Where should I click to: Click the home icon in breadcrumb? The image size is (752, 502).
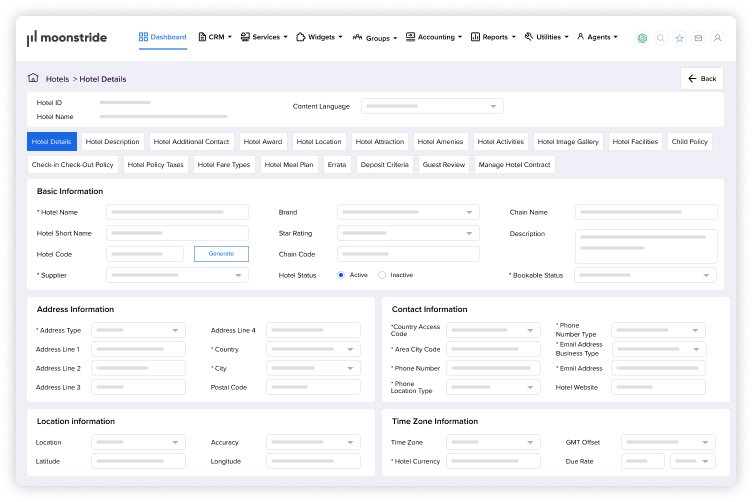(x=33, y=78)
